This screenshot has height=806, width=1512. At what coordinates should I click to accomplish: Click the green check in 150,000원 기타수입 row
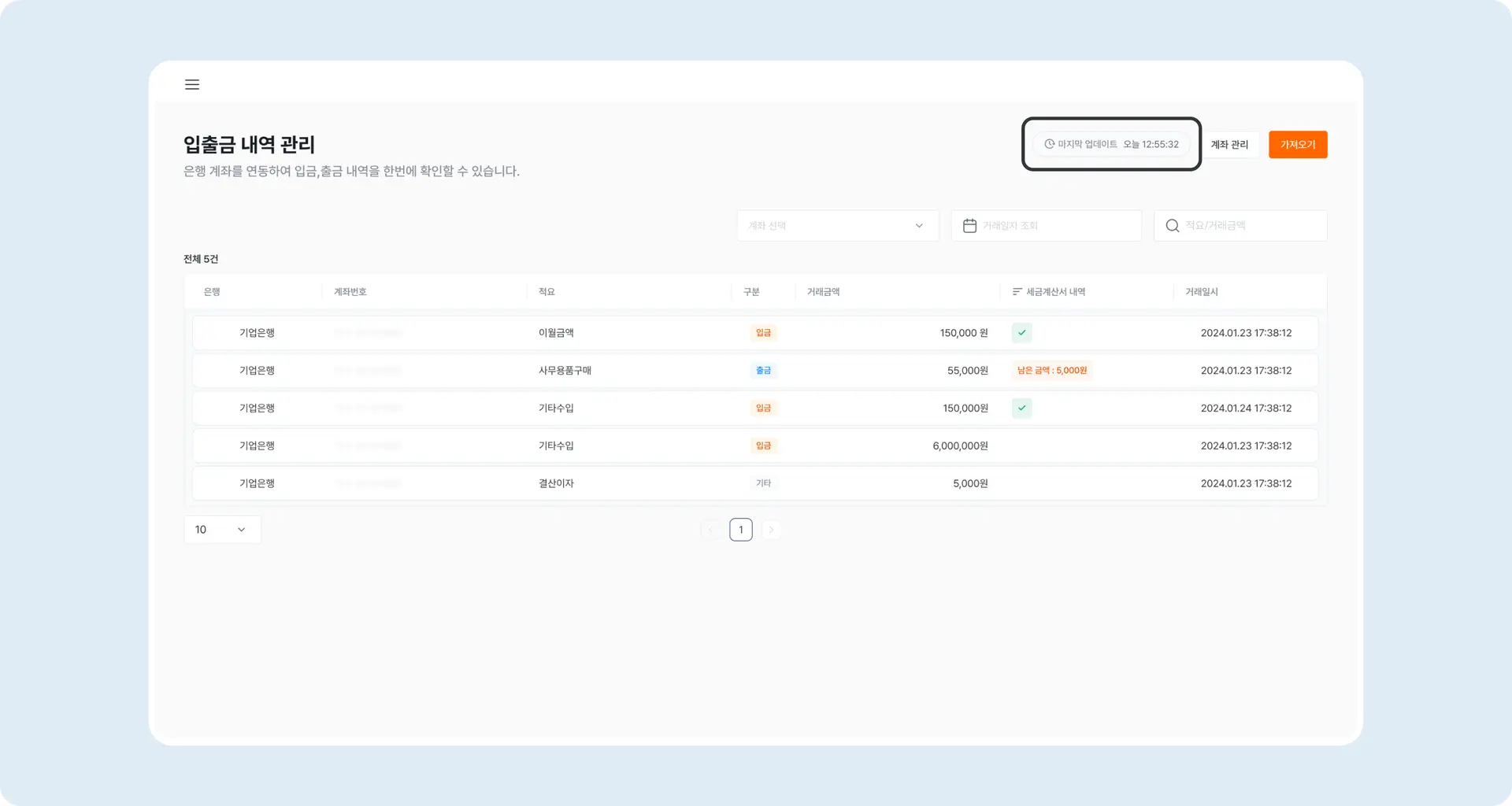[x=1021, y=409]
